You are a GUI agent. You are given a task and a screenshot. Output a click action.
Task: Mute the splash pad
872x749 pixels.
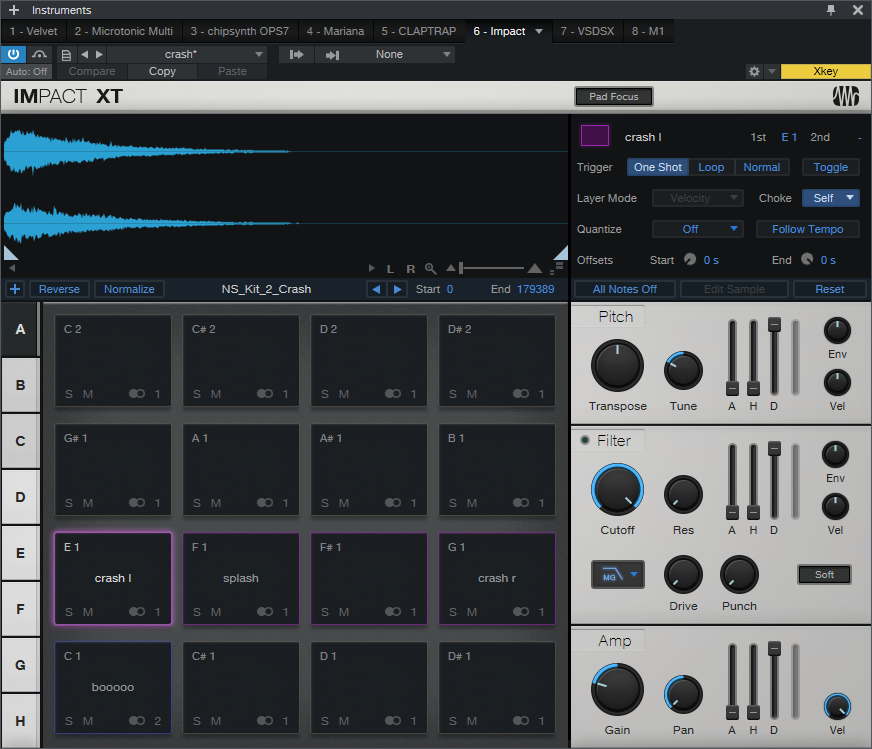216,612
